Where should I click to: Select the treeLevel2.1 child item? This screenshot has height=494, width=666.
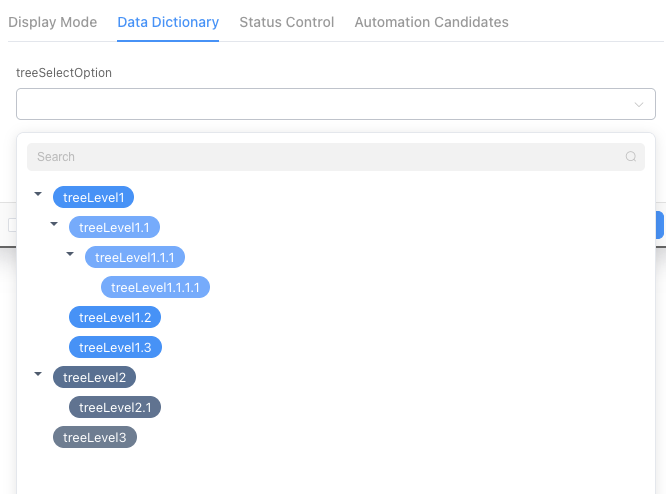pyautogui.click(x=114, y=407)
